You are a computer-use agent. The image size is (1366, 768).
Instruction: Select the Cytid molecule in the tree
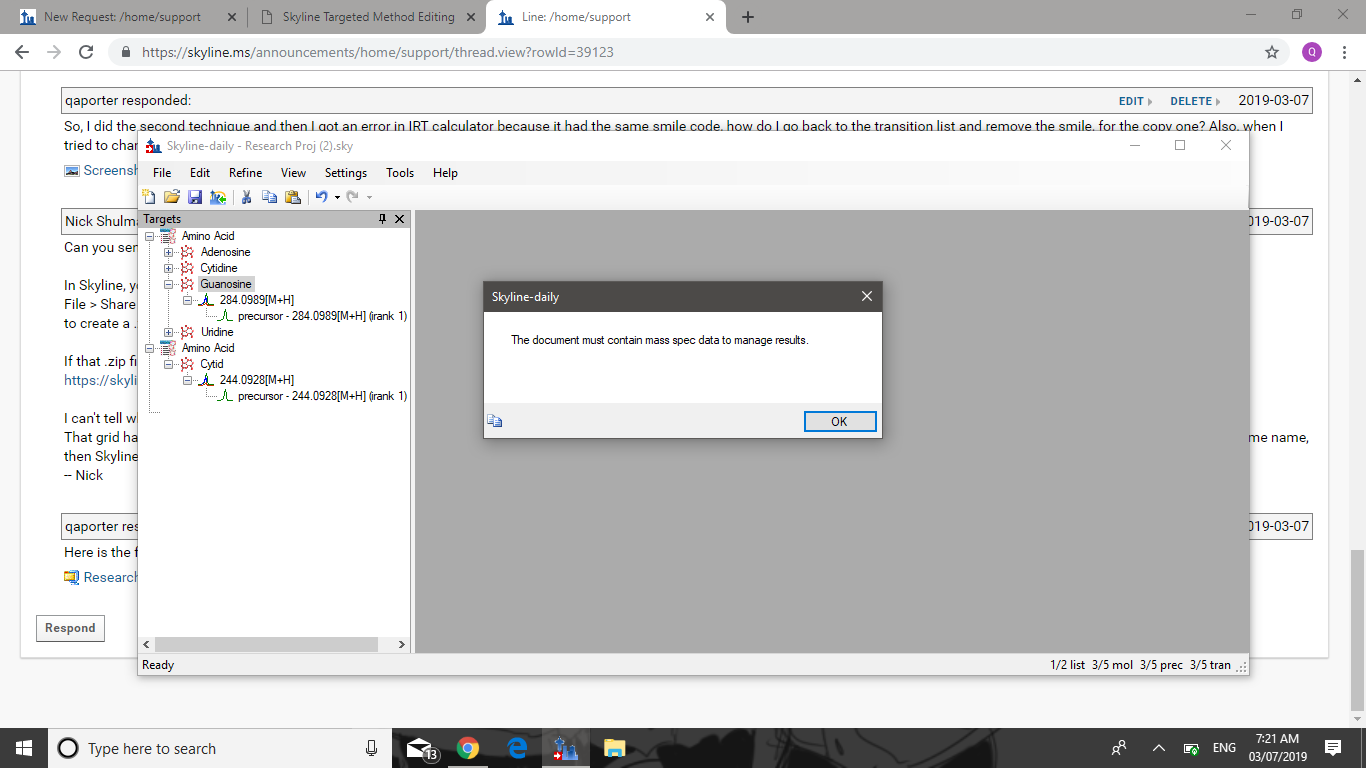[211, 364]
